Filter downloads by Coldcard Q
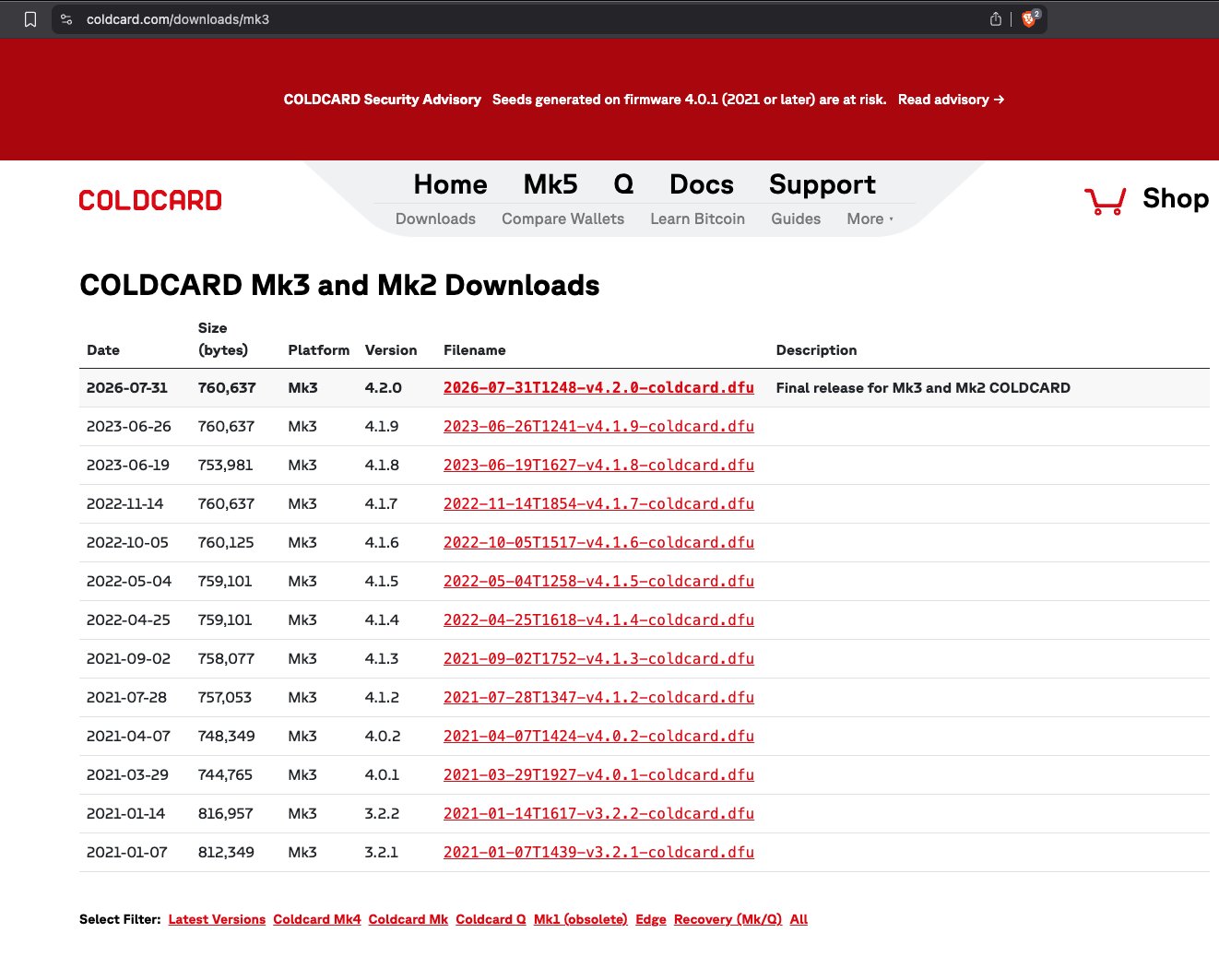Image resolution: width=1219 pixels, height=980 pixels. 491,919
